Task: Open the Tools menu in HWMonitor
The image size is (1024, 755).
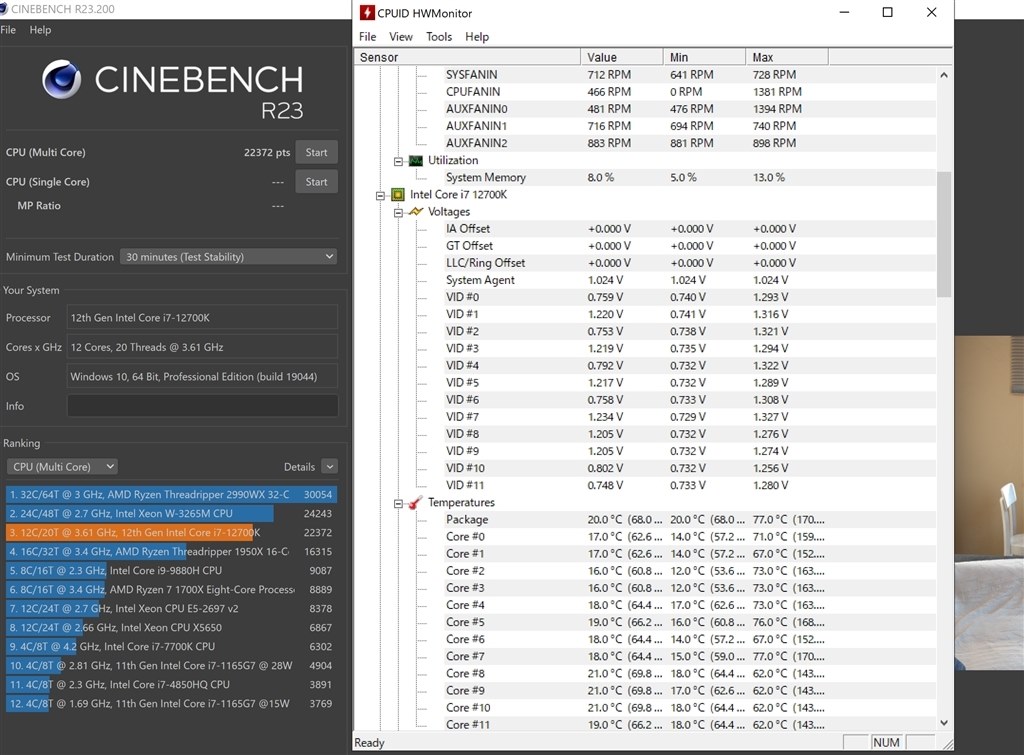Action: (x=439, y=37)
